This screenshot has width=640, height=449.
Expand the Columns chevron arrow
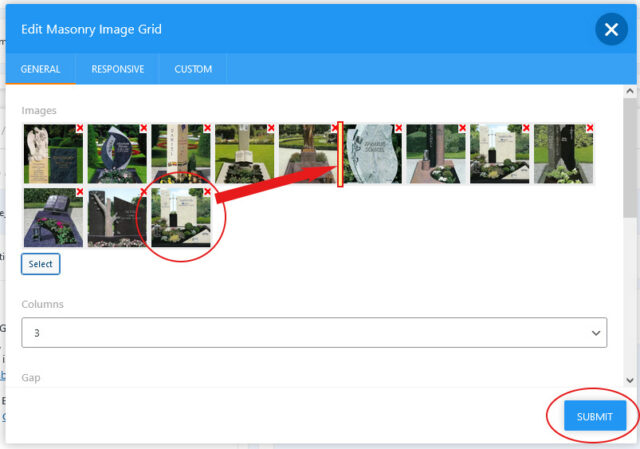pyautogui.click(x=596, y=333)
